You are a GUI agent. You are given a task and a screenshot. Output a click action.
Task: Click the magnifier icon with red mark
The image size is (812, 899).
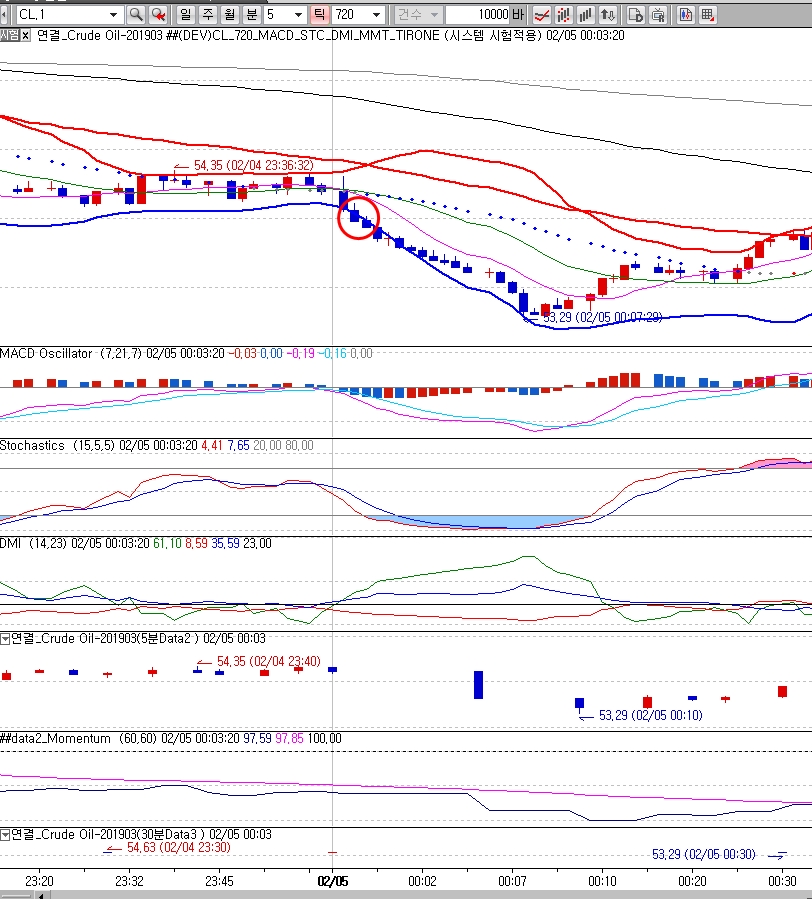(157, 15)
